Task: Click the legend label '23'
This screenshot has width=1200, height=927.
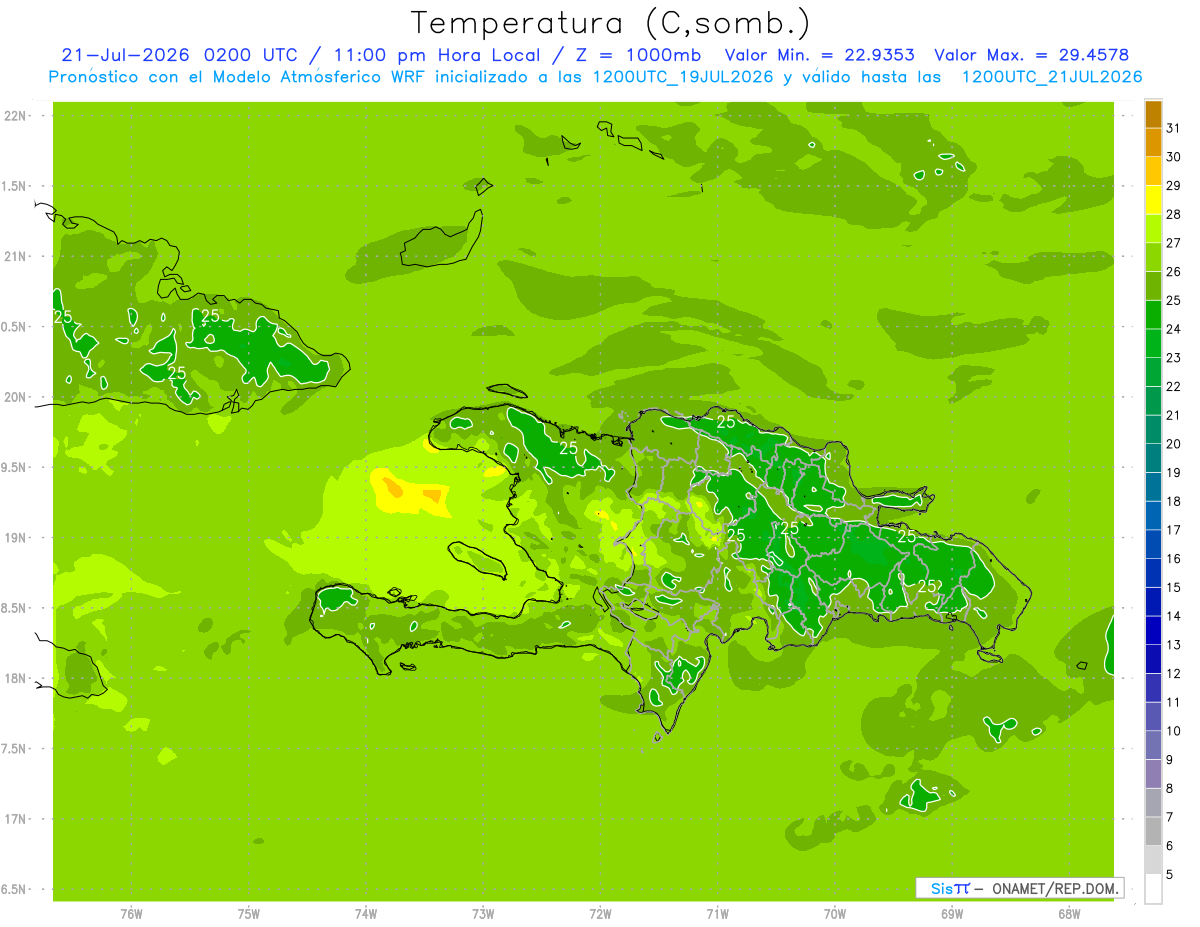Action: (1174, 357)
